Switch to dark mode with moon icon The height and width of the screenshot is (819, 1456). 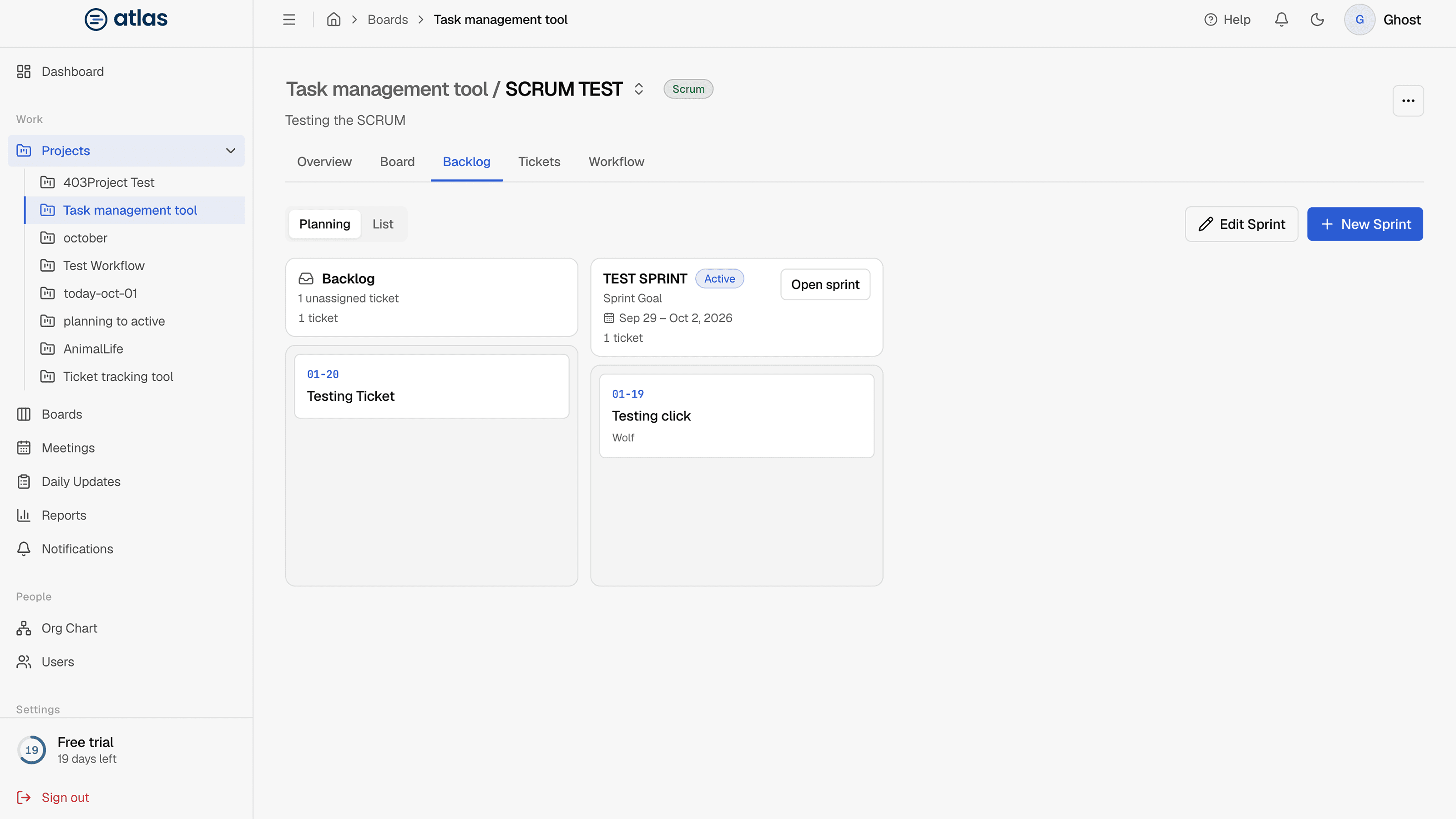pyautogui.click(x=1317, y=20)
